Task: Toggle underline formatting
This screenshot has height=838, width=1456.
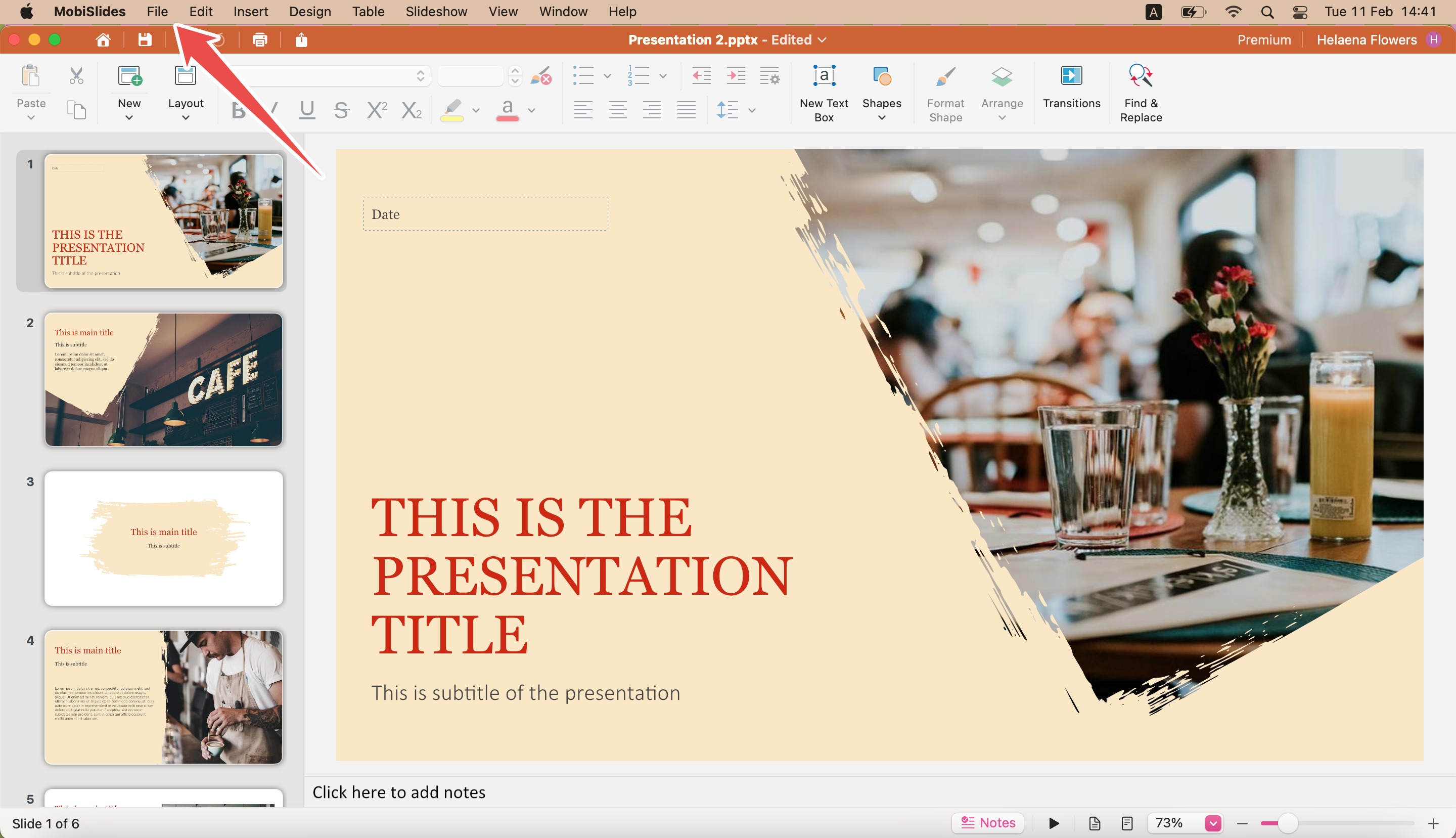Action: tap(307, 109)
